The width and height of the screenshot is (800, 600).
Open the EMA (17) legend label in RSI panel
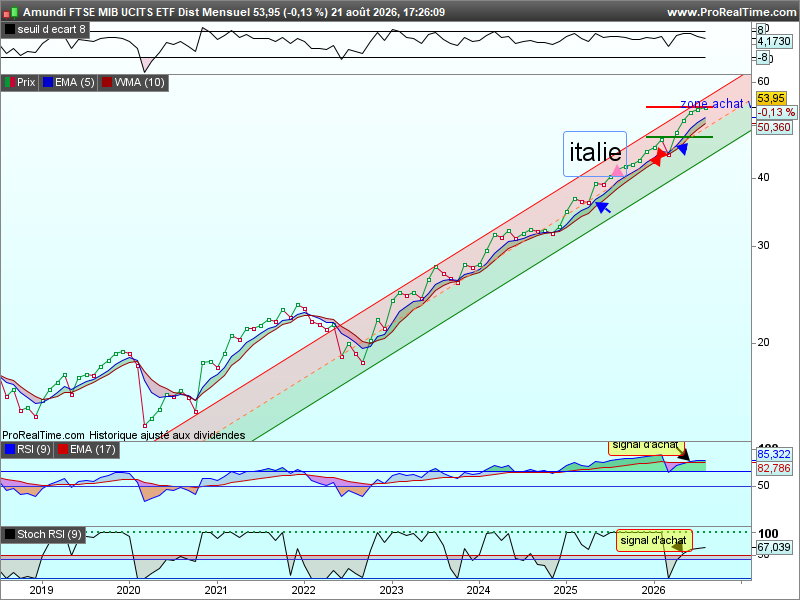93,449
